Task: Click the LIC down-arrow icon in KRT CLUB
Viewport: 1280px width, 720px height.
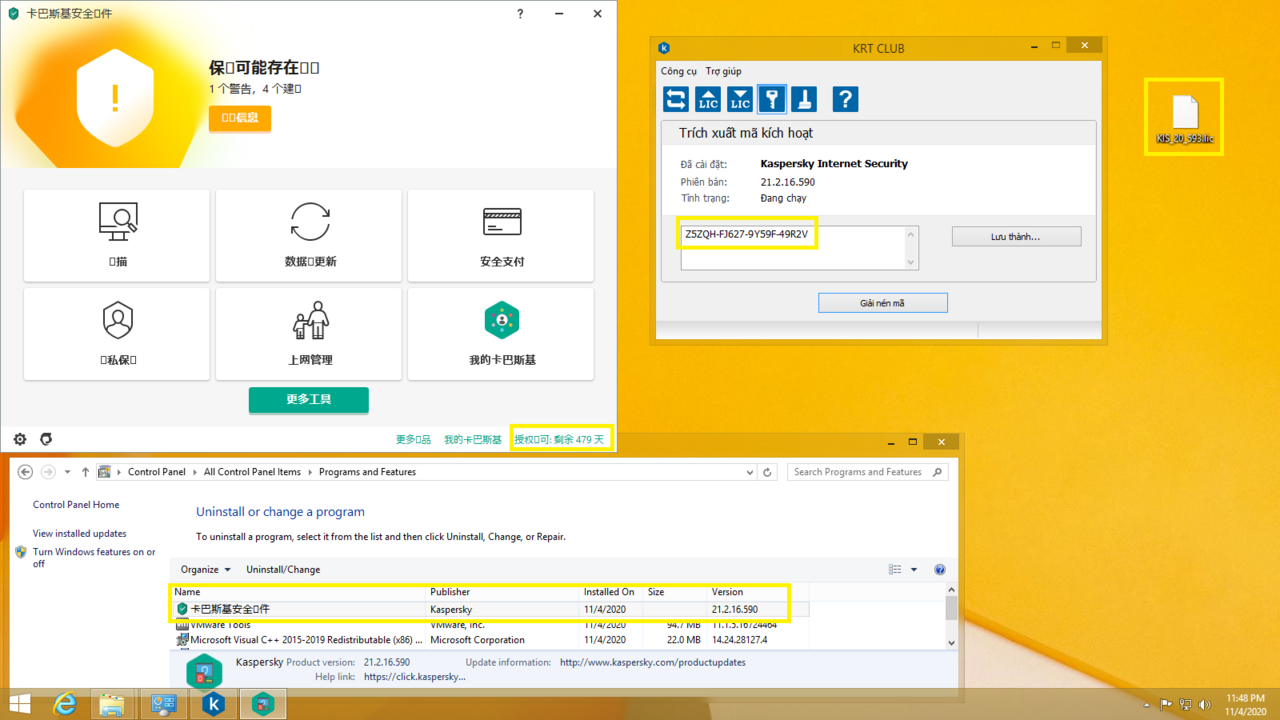Action: [740, 99]
